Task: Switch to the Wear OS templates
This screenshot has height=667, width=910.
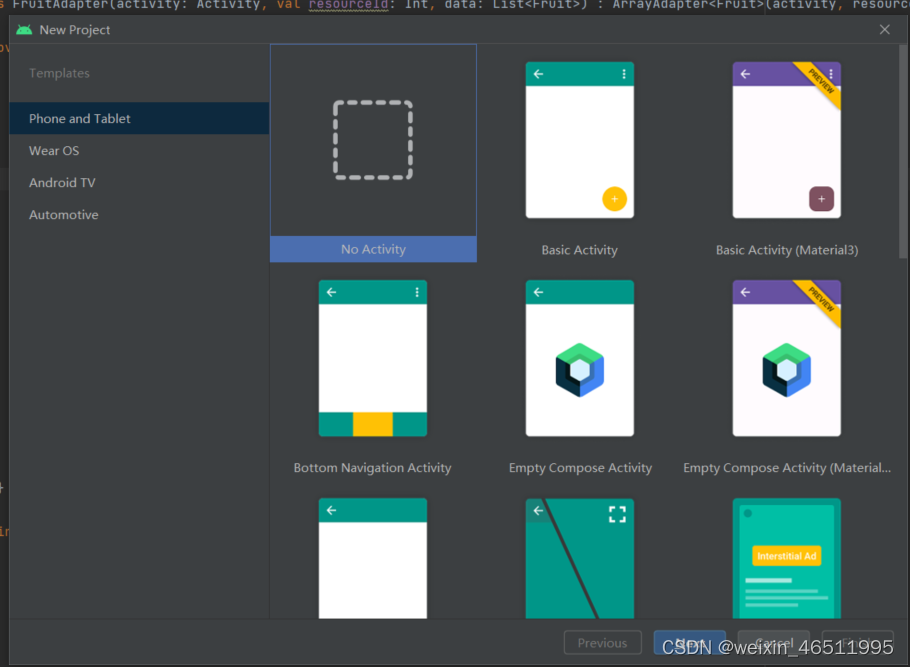Action: [x=139, y=150]
